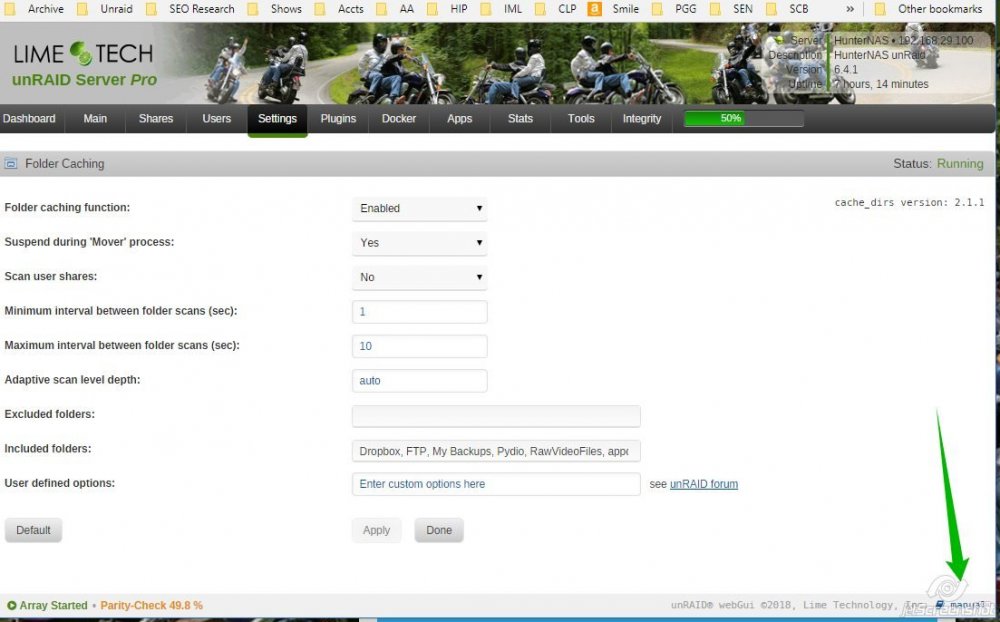Click the Folder Caching panel icon
Image resolution: width=1000 pixels, height=622 pixels.
[10, 164]
